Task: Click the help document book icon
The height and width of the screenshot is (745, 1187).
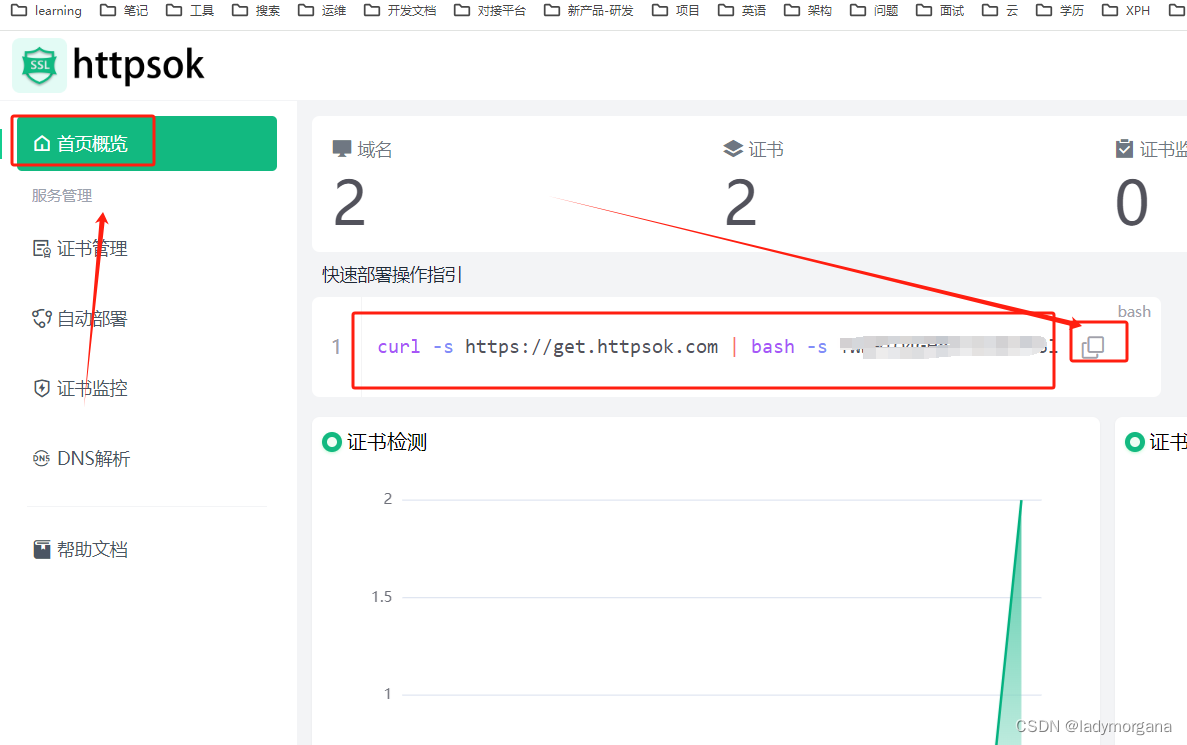Action: 42,549
